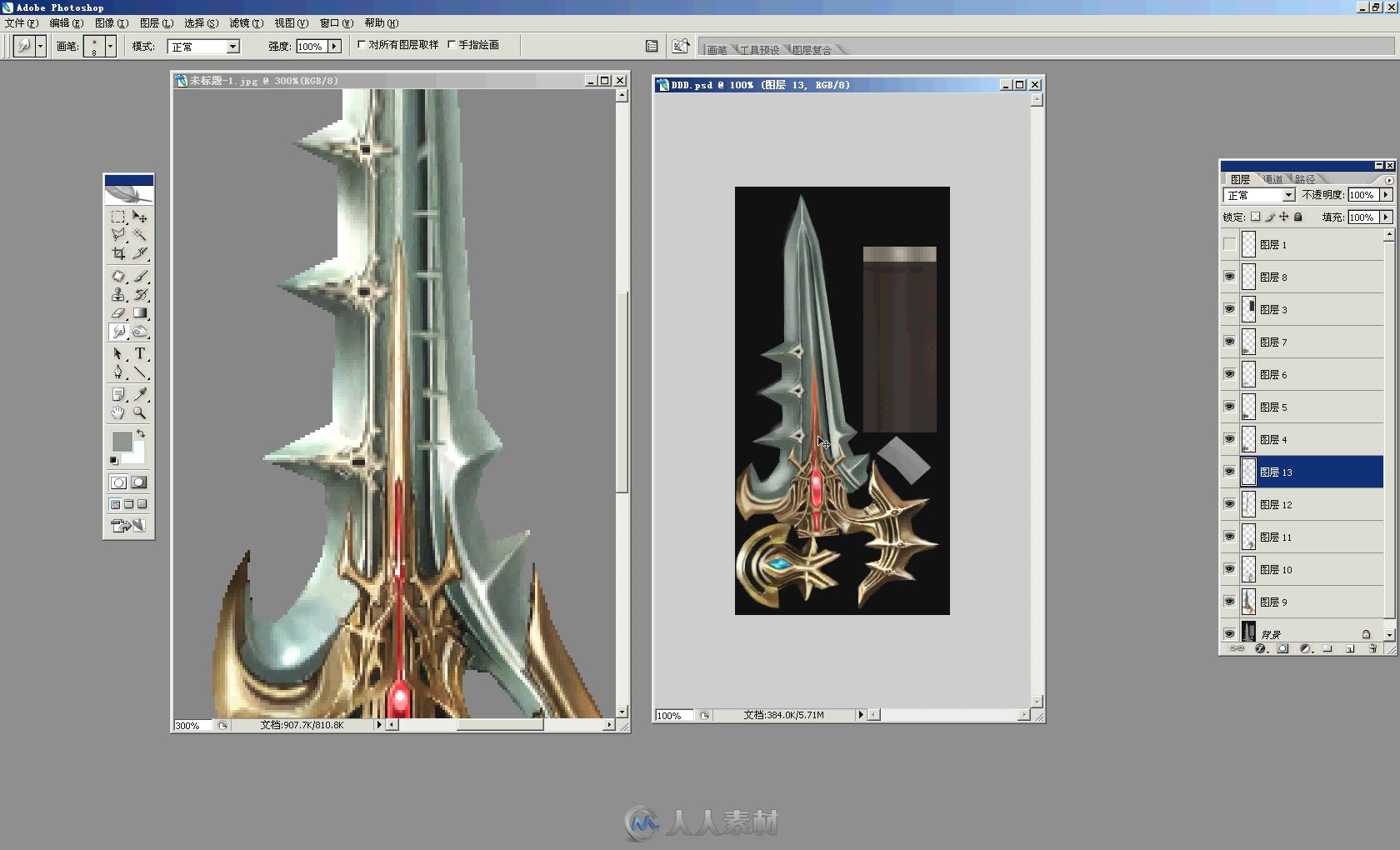Select the Notes tool

pos(118,394)
